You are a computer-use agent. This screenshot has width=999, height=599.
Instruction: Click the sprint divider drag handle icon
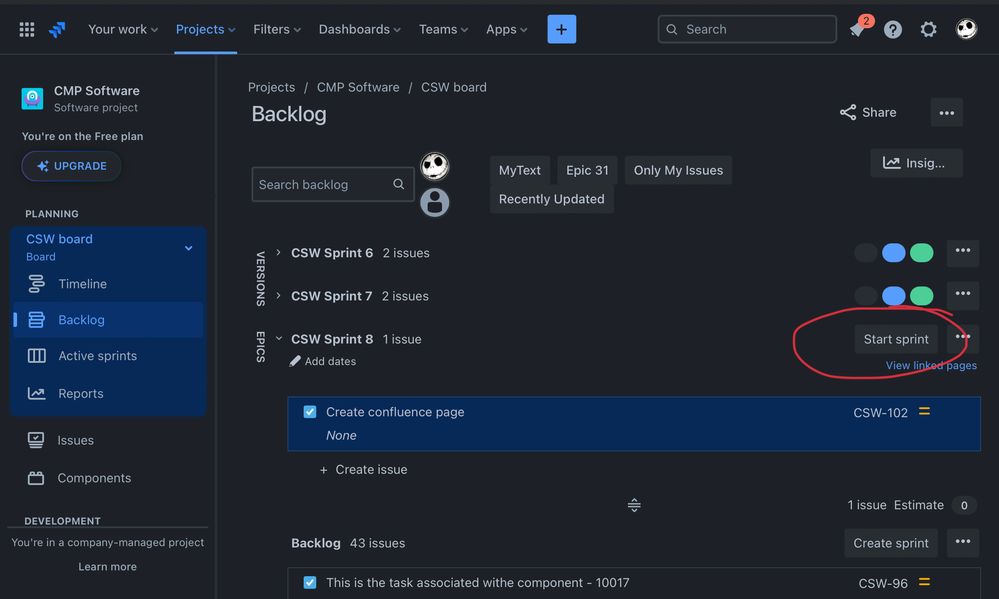pyautogui.click(x=634, y=505)
